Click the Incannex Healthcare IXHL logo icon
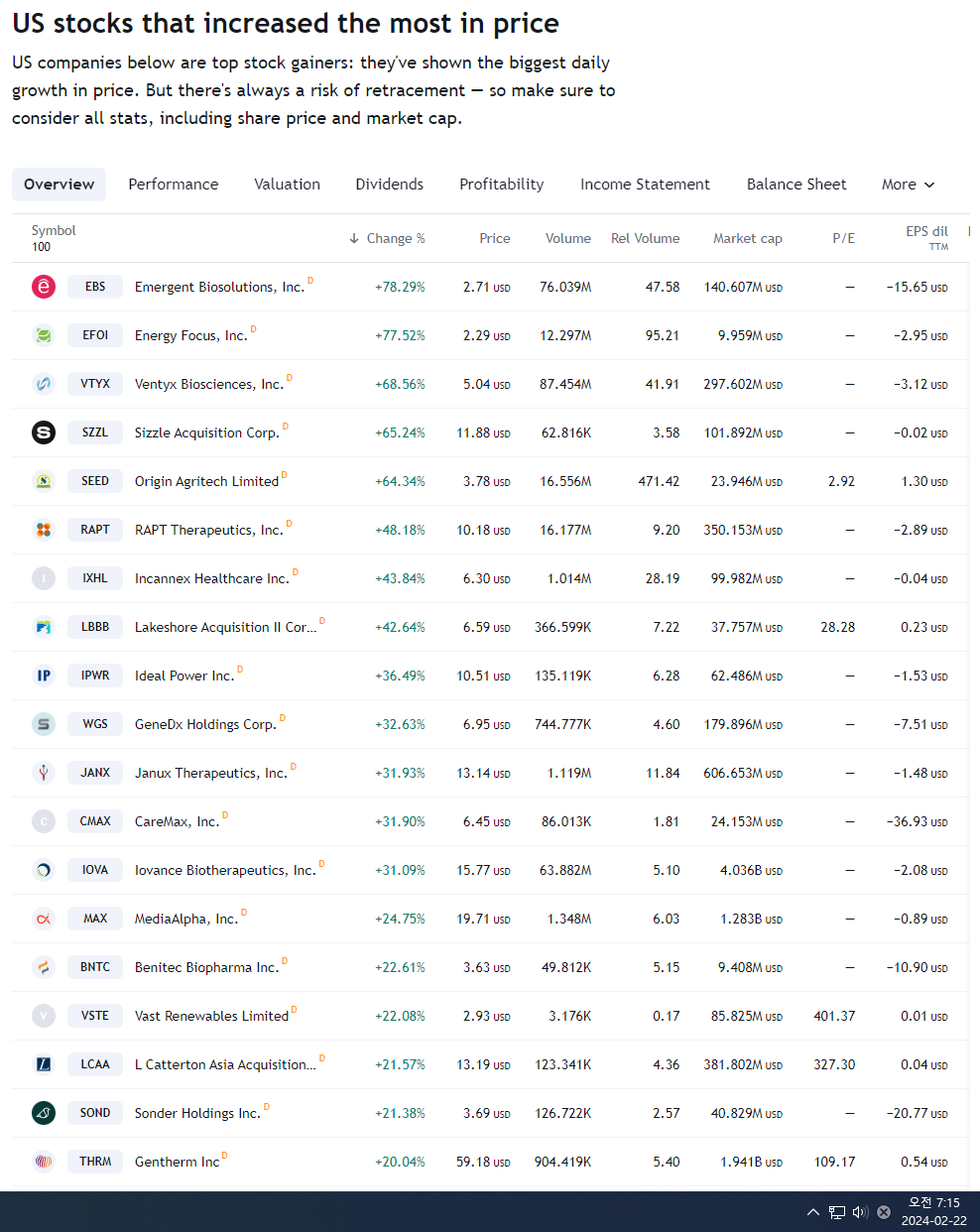The width and height of the screenshot is (980, 1232). tap(44, 578)
